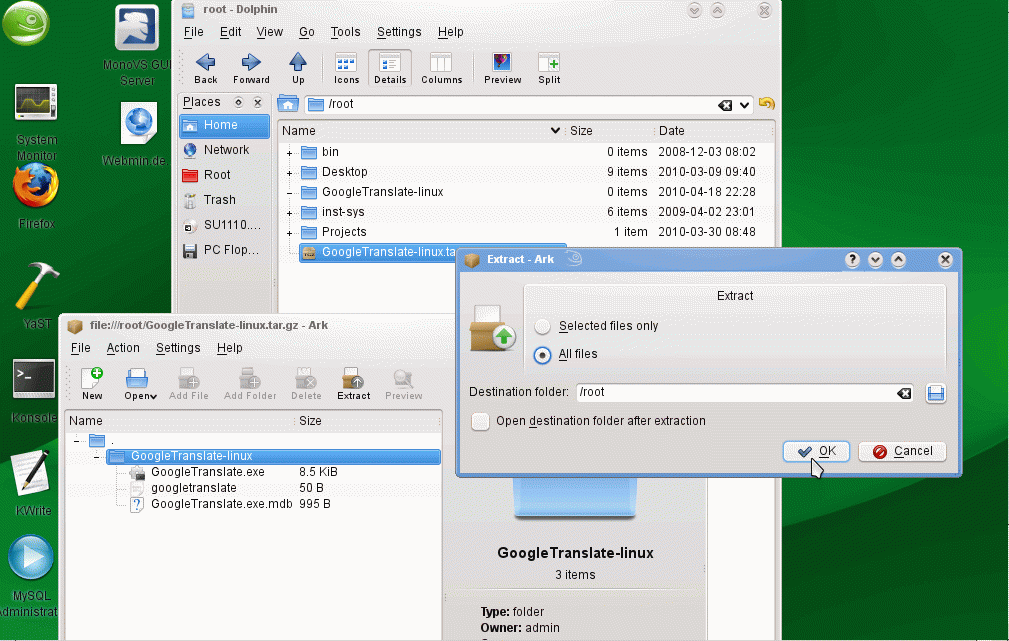
Task: Click Extract in the Ark toolbar
Action: pyautogui.click(x=353, y=384)
